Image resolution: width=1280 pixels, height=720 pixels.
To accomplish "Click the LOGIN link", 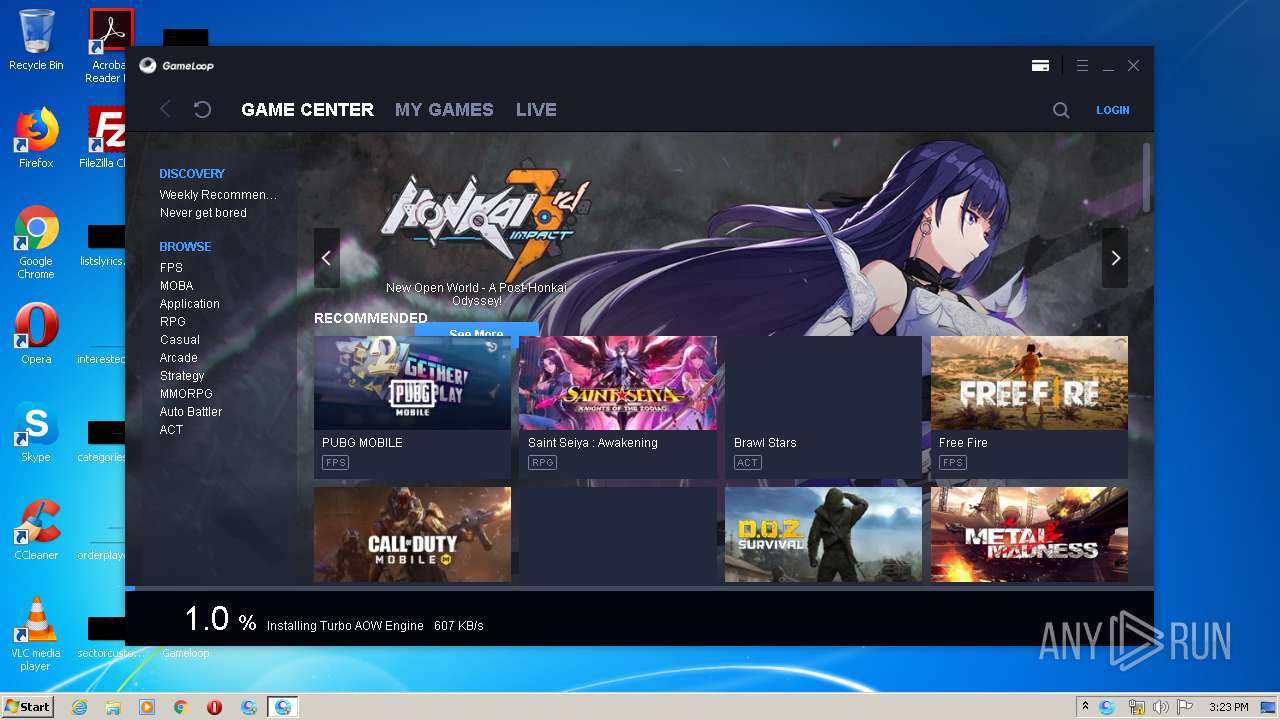I will click(x=1112, y=110).
